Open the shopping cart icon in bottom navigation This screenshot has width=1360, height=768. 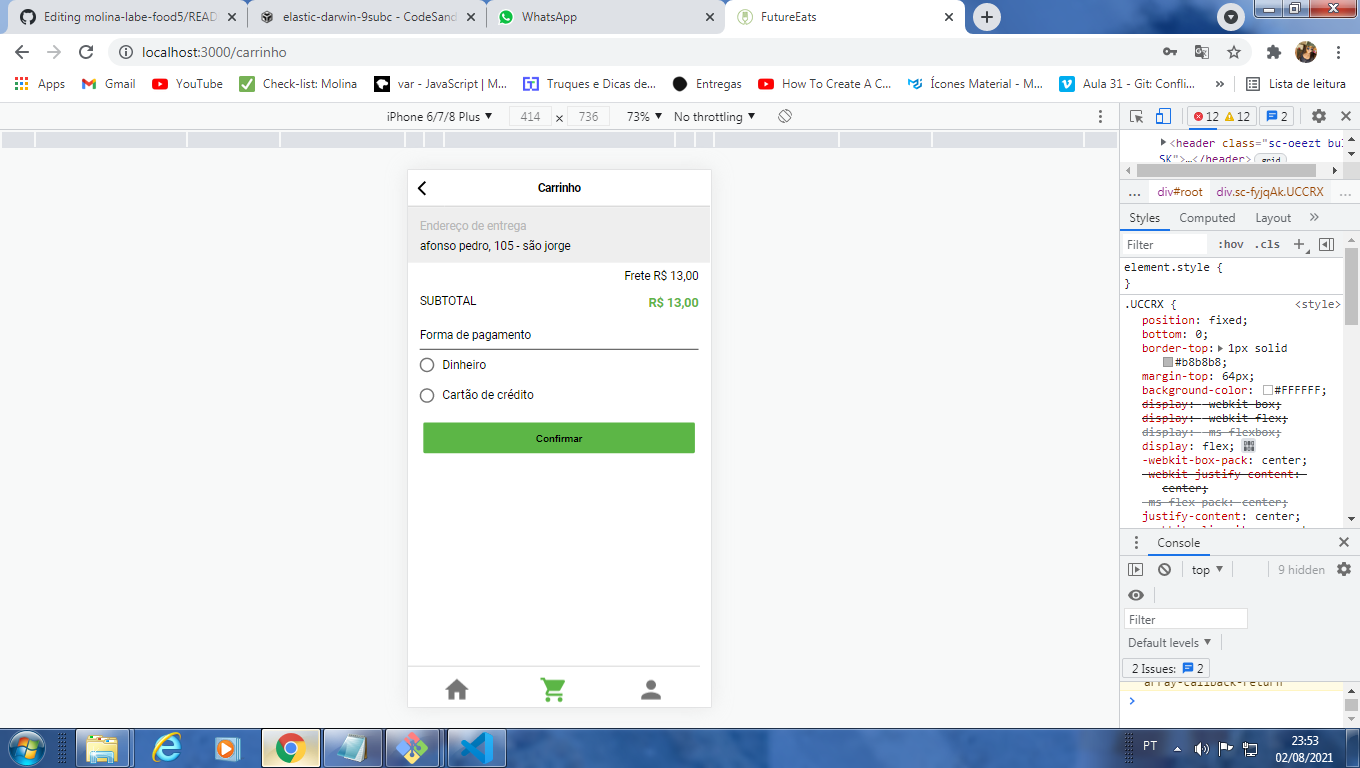tap(553, 689)
